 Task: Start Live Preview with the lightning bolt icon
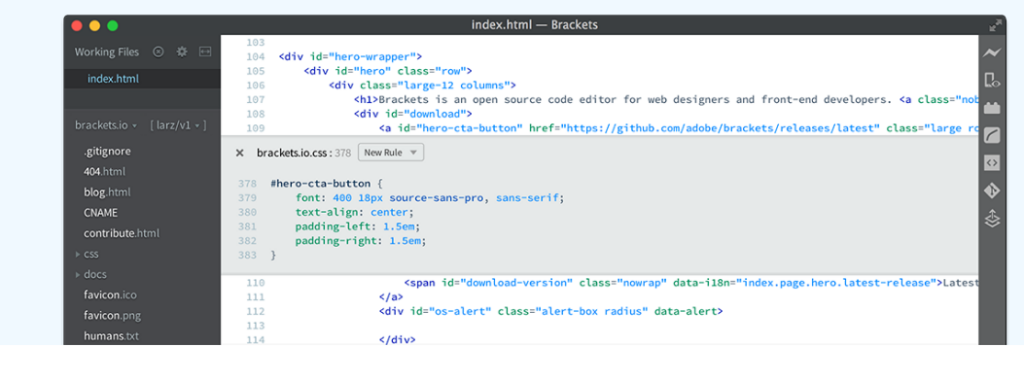click(992, 53)
